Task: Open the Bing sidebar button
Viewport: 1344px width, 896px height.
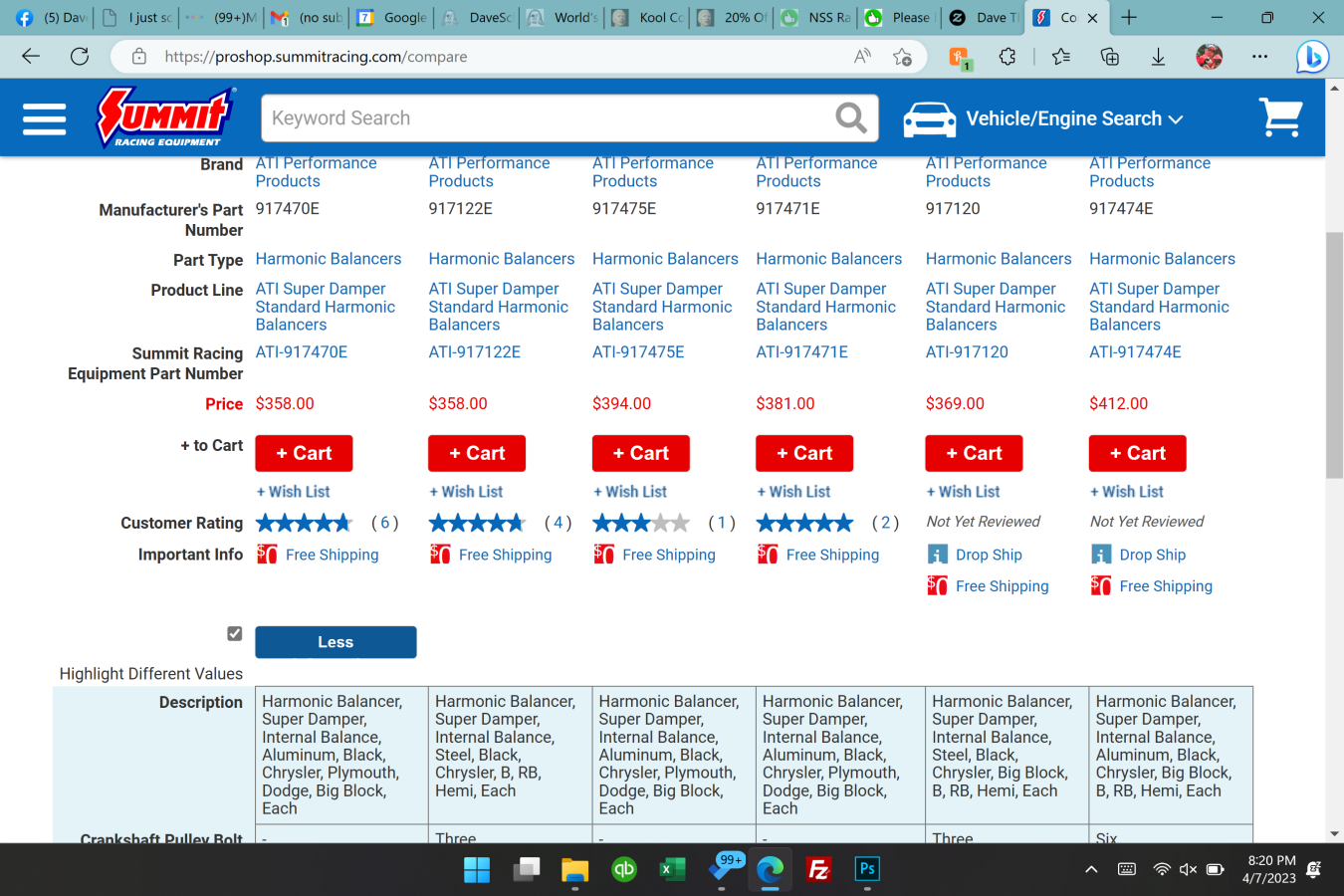Action: tap(1312, 57)
